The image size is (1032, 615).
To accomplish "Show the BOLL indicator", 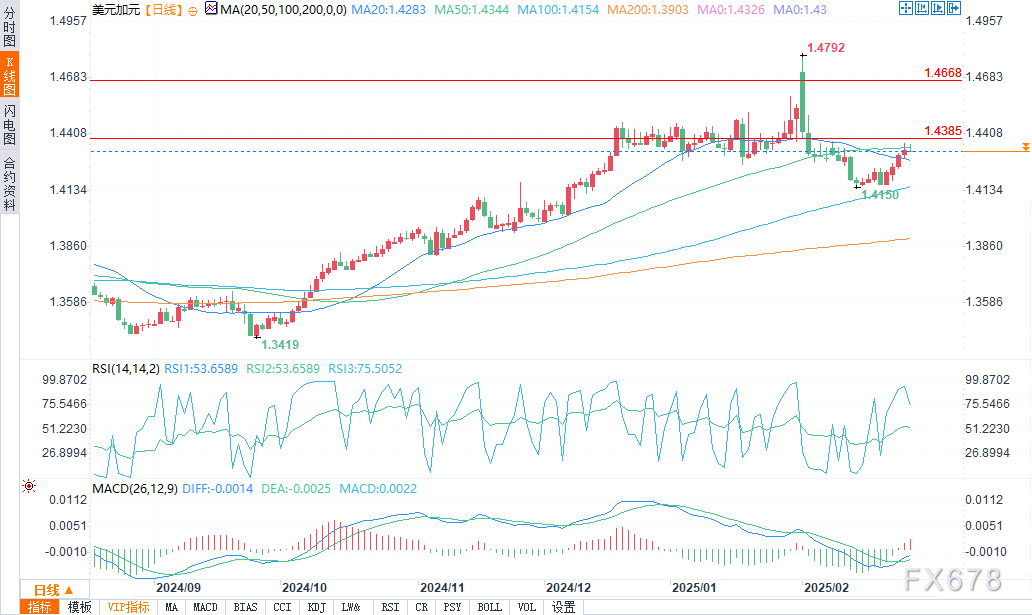I will [489, 607].
